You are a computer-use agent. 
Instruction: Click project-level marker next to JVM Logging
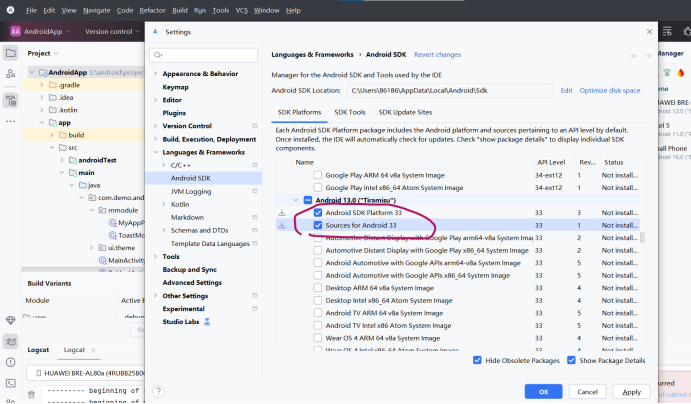click(x=255, y=191)
